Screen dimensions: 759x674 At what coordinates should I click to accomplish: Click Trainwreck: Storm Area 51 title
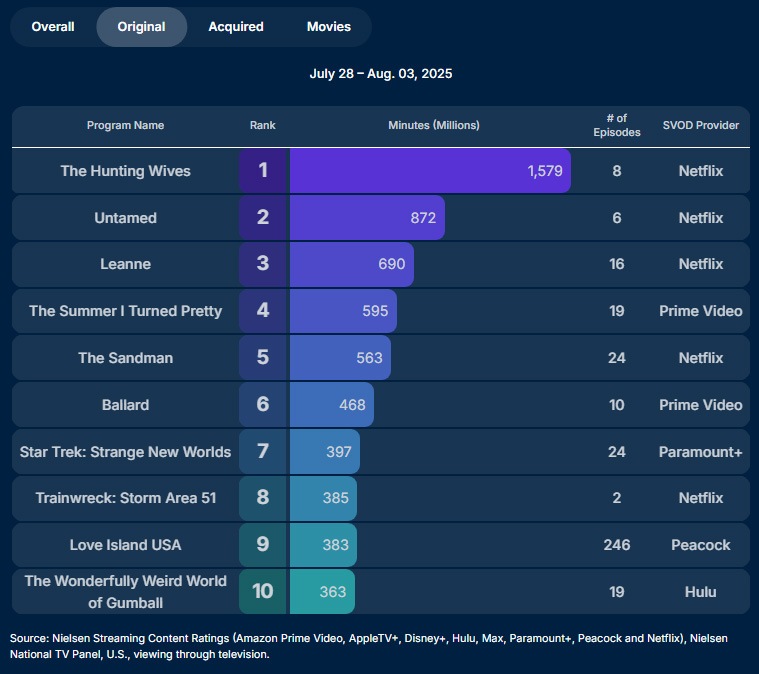[x=125, y=498]
